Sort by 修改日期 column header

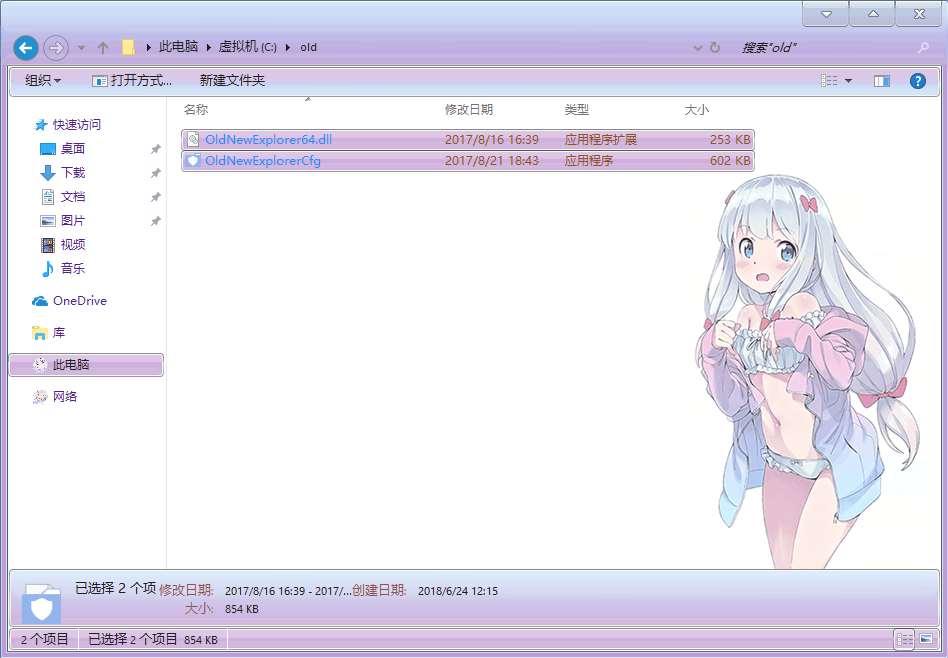[469, 109]
